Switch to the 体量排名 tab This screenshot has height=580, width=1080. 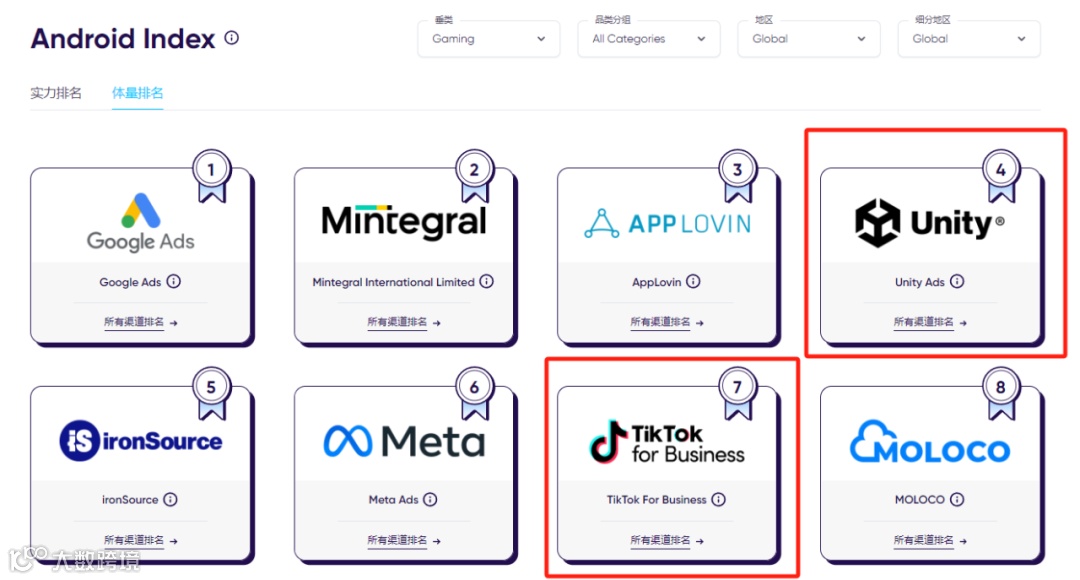point(138,93)
